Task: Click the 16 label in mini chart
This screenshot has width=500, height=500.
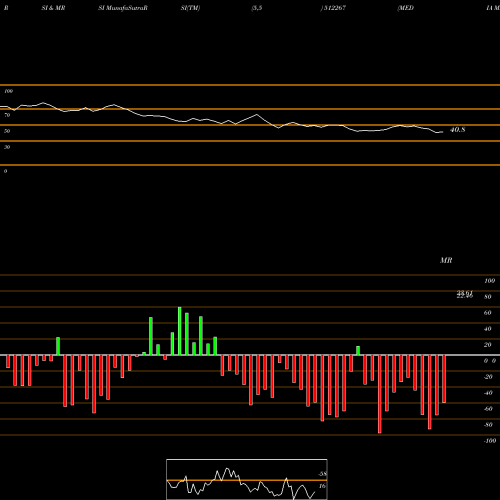Action: [322, 486]
